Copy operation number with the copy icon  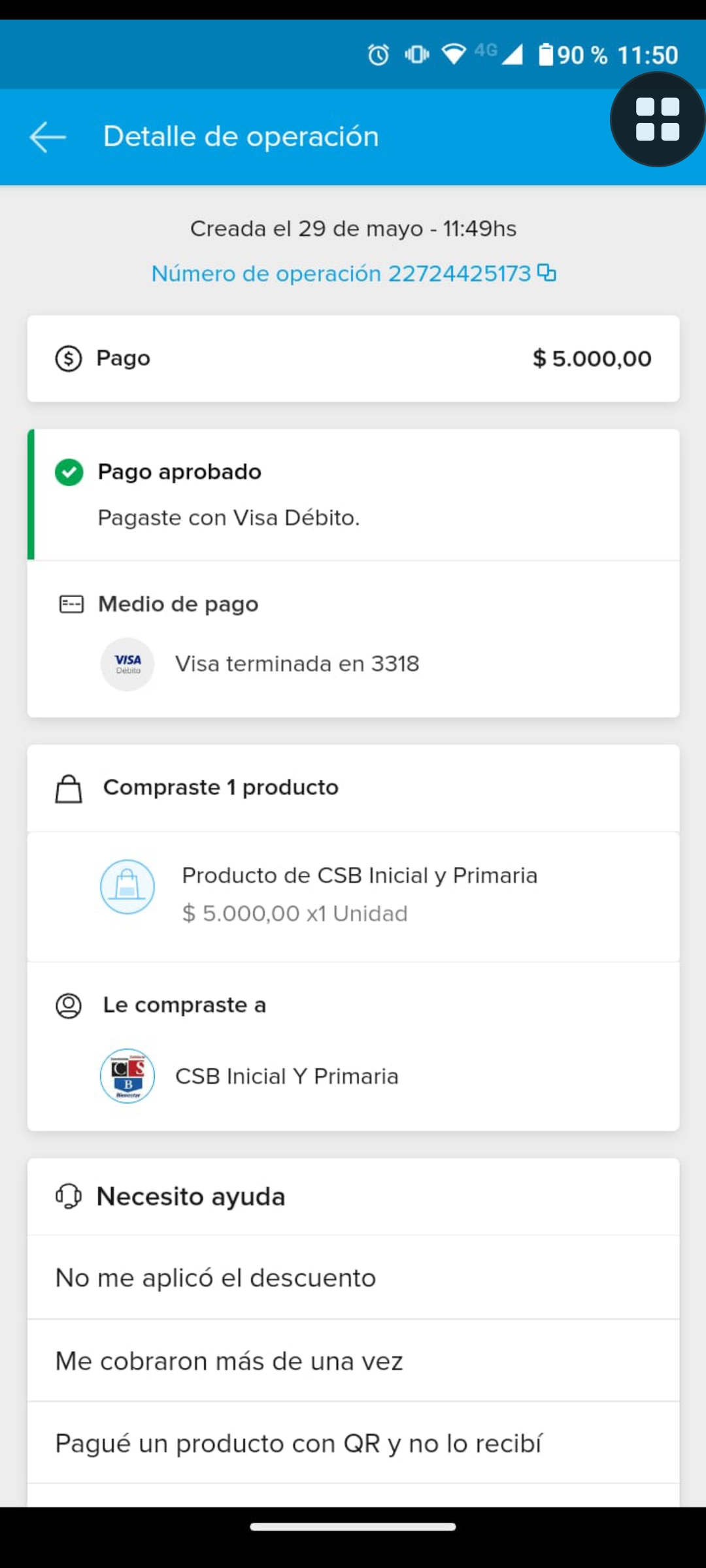coord(546,272)
